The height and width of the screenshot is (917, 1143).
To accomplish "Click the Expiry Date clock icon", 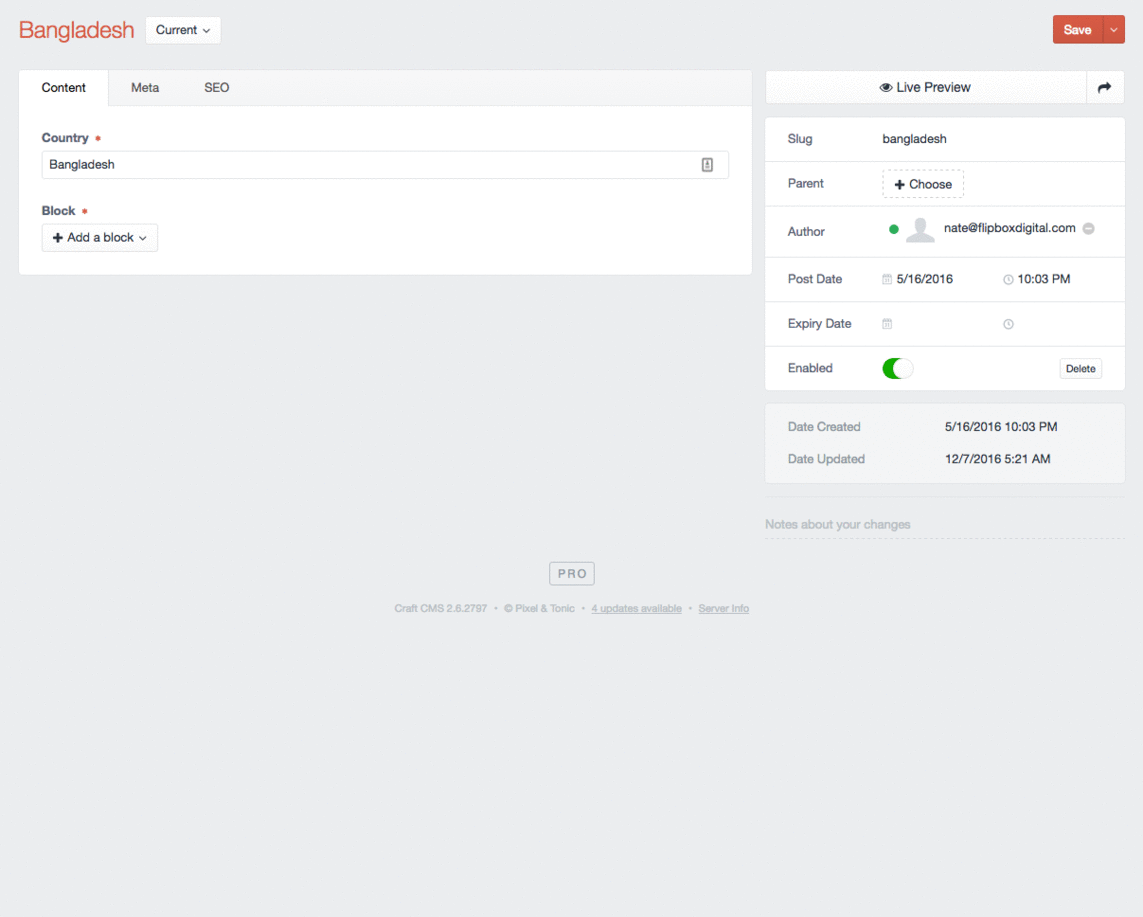I will coord(1008,324).
